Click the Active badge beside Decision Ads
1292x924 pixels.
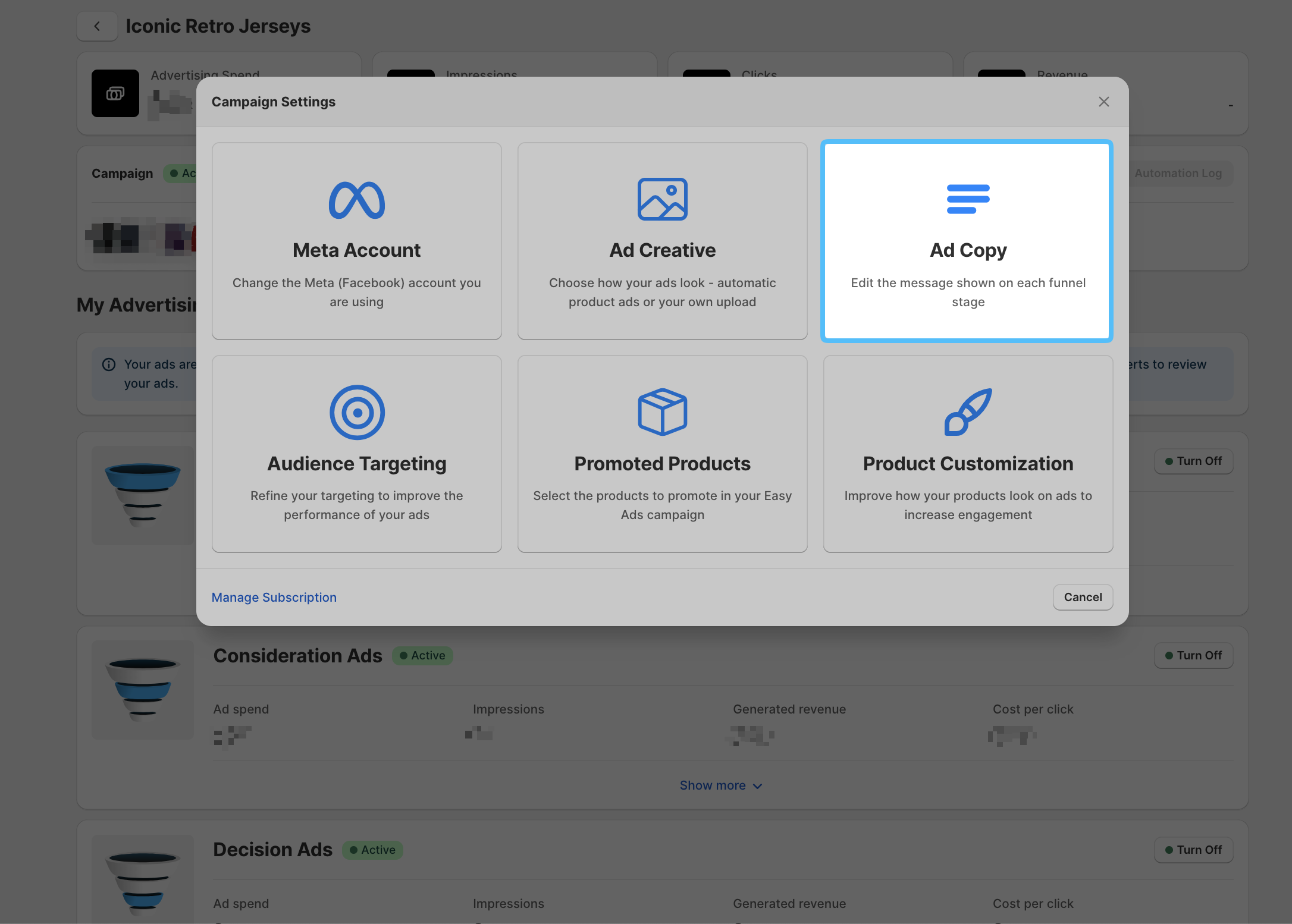coord(372,850)
